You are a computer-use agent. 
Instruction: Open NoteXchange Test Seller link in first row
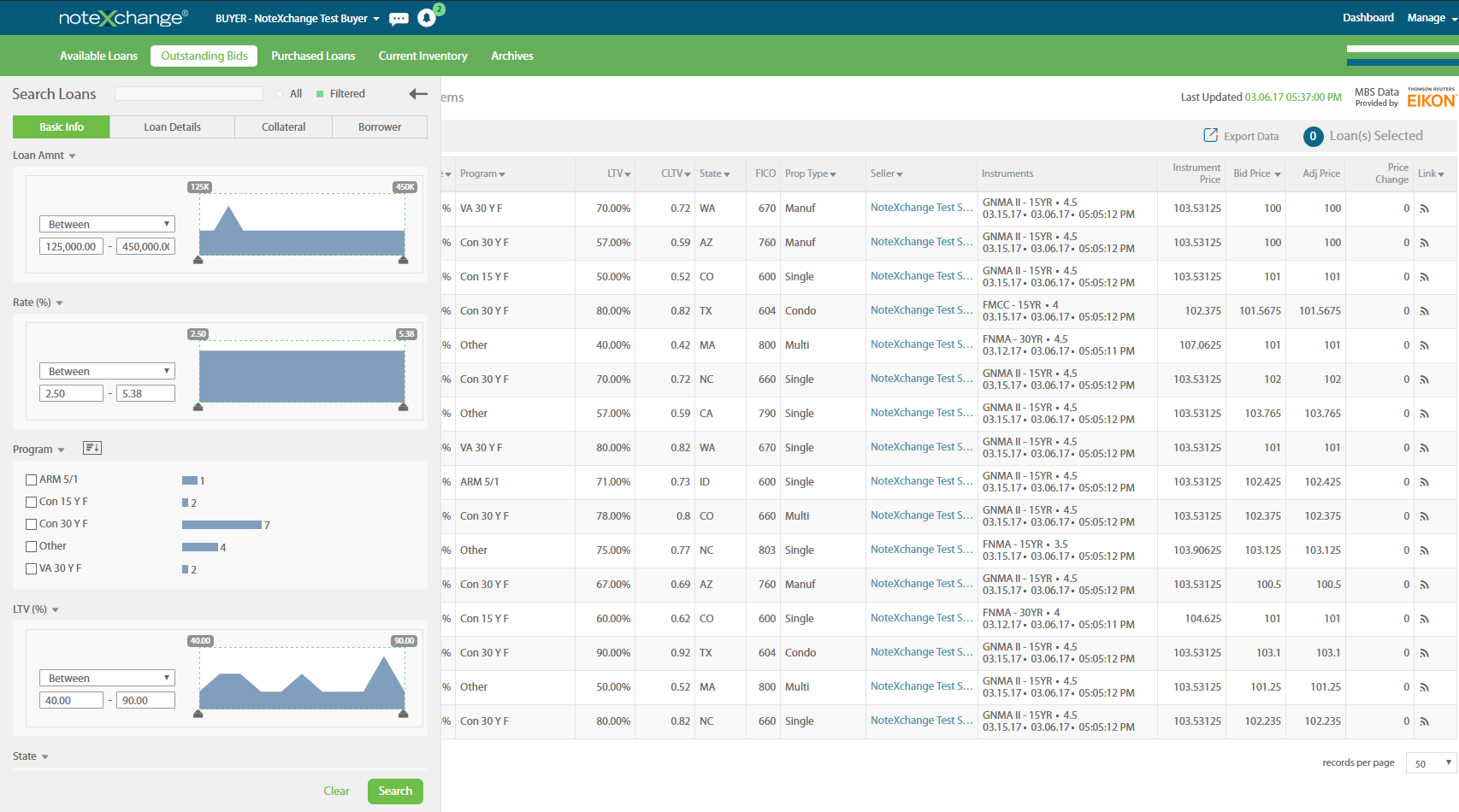click(921, 207)
